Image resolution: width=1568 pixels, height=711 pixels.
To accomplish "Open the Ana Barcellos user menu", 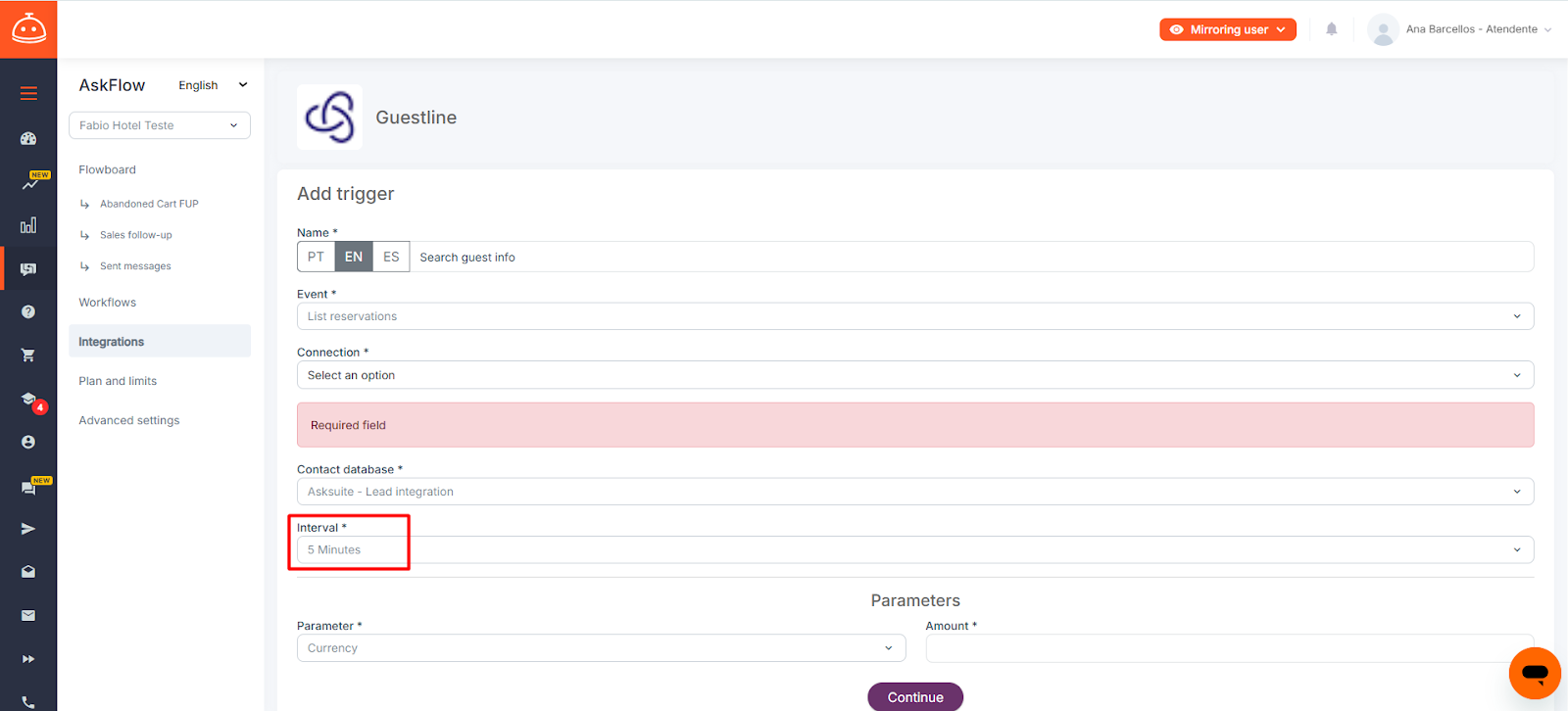I will [1478, 29].
